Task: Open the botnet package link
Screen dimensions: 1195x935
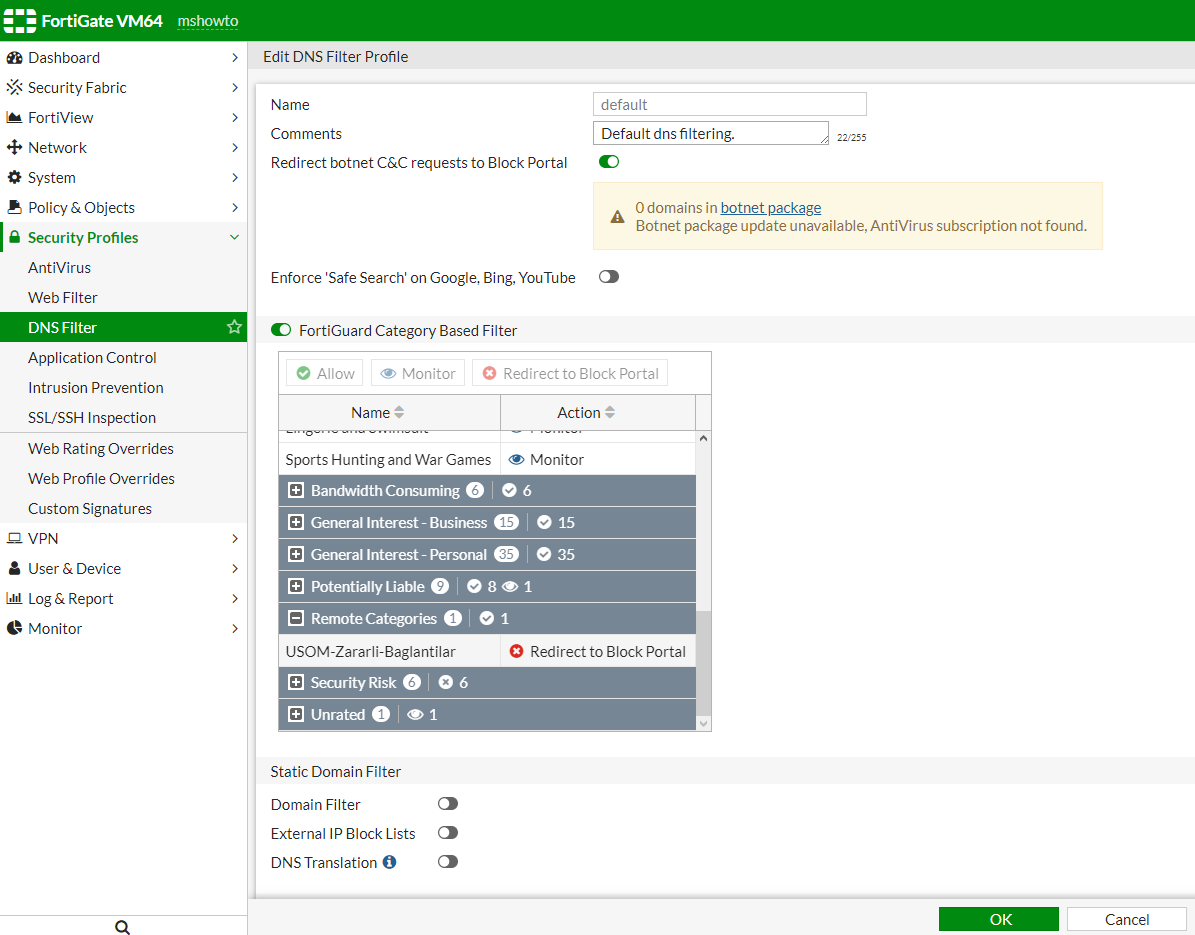Action: 771,208
